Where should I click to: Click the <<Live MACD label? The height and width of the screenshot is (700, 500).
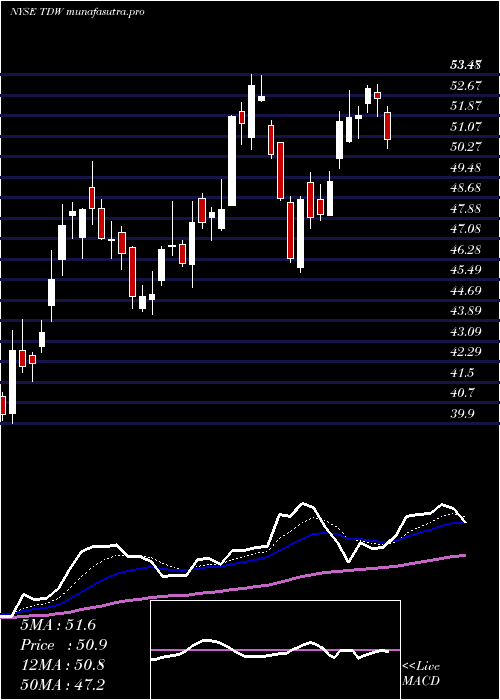tap(421, 674)
